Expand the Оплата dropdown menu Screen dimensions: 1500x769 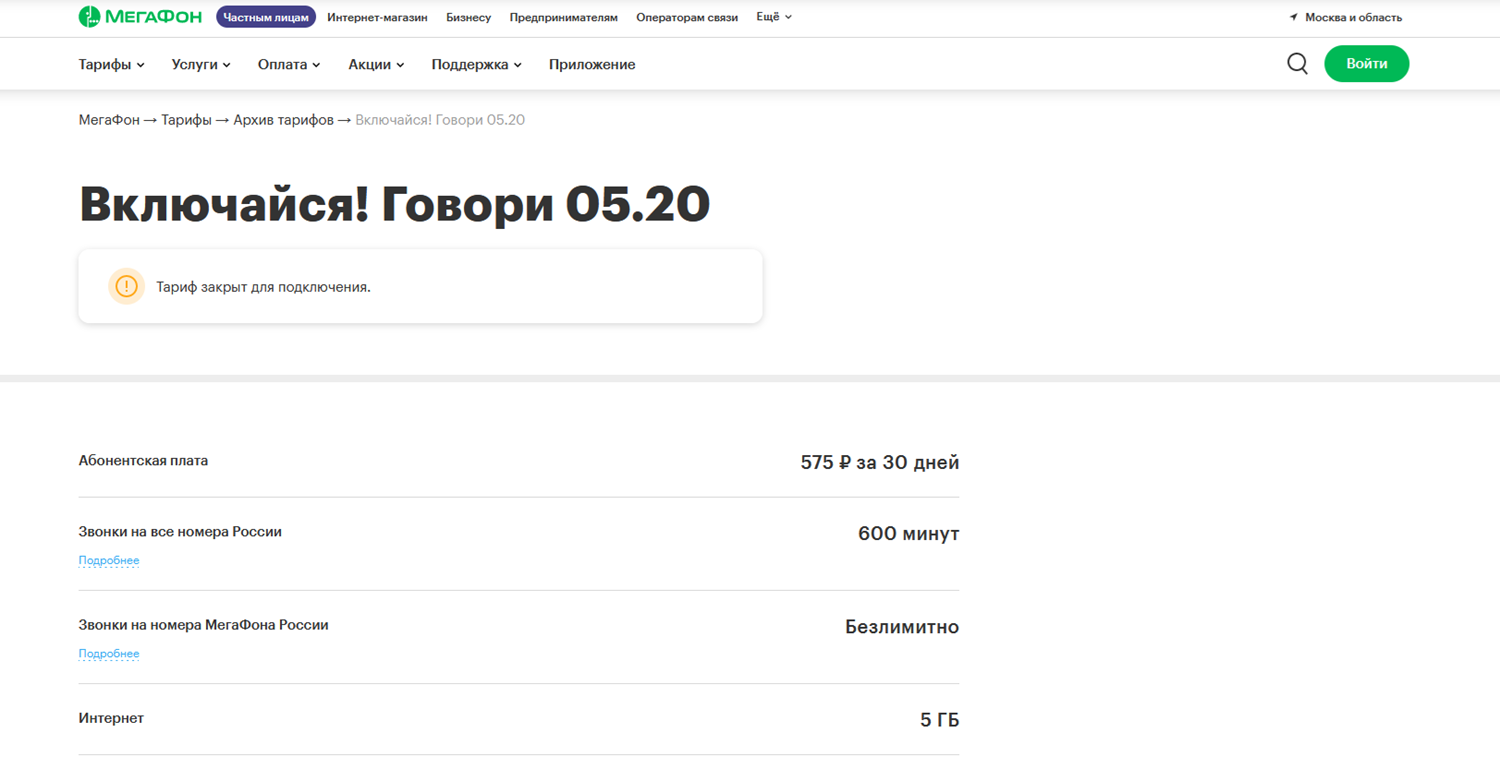coord(289,64)
